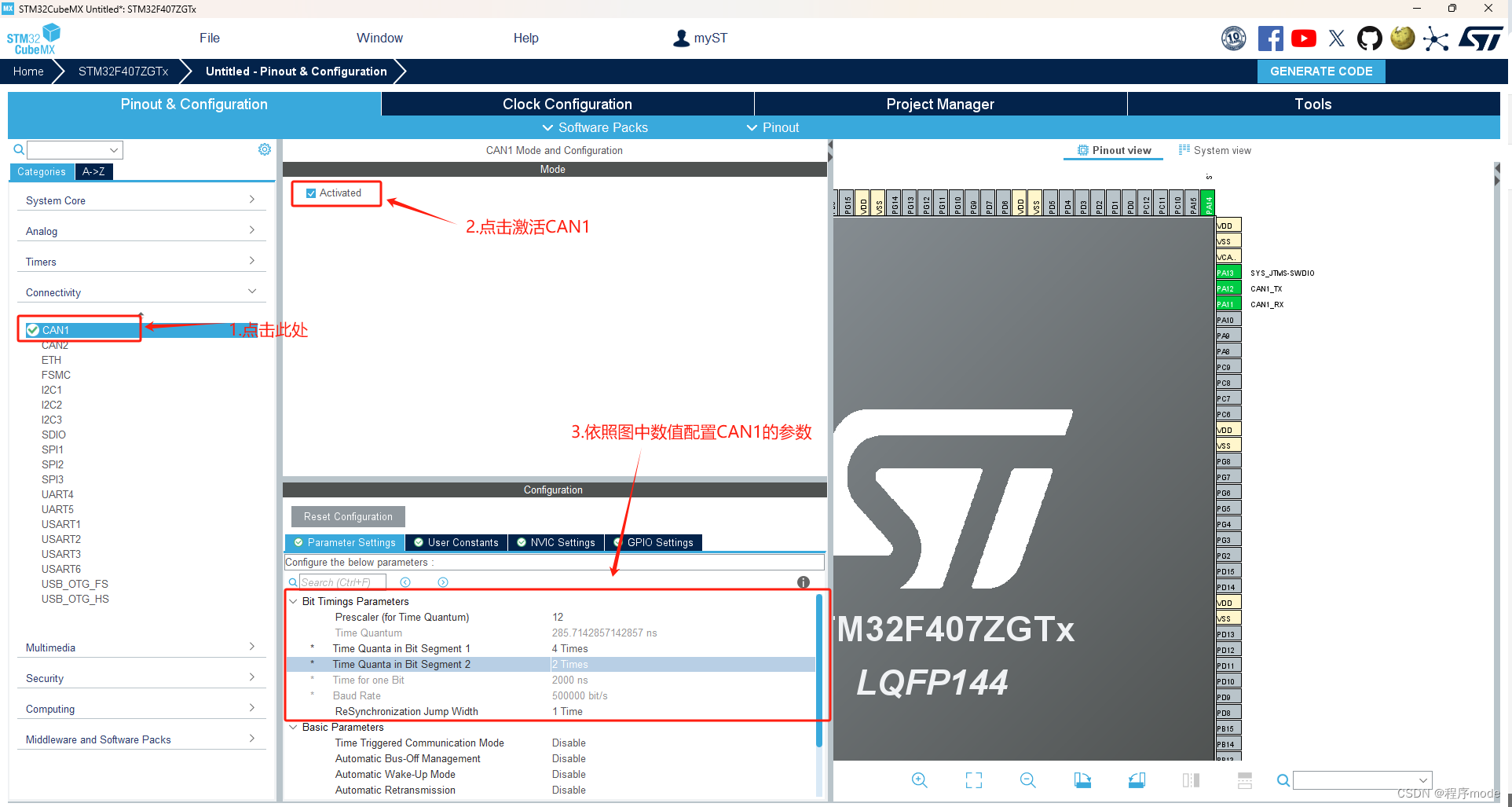Open the ST Facebook page icon
This screenshot has width=1512, height=807.
pyautogui.click(x=1270, y=38)
